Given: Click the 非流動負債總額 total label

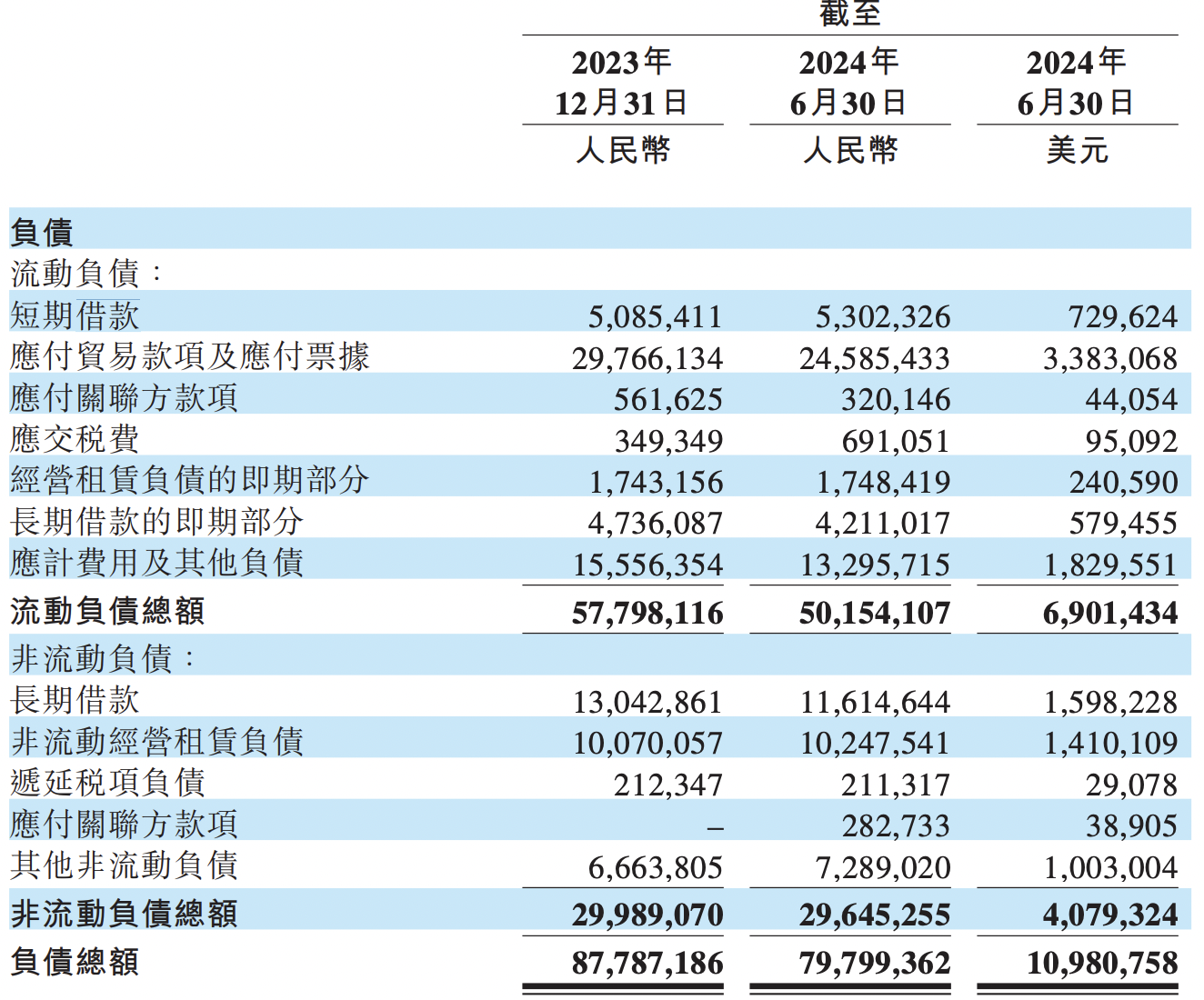Looking at the screenshot, I should tap(124, 914).
